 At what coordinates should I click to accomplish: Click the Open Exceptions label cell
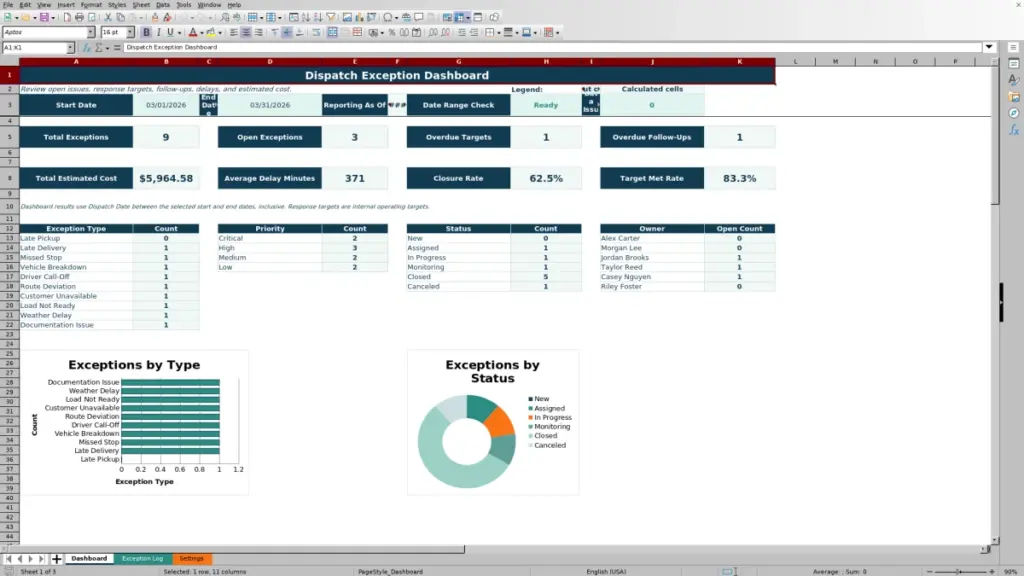click(270, 137)
